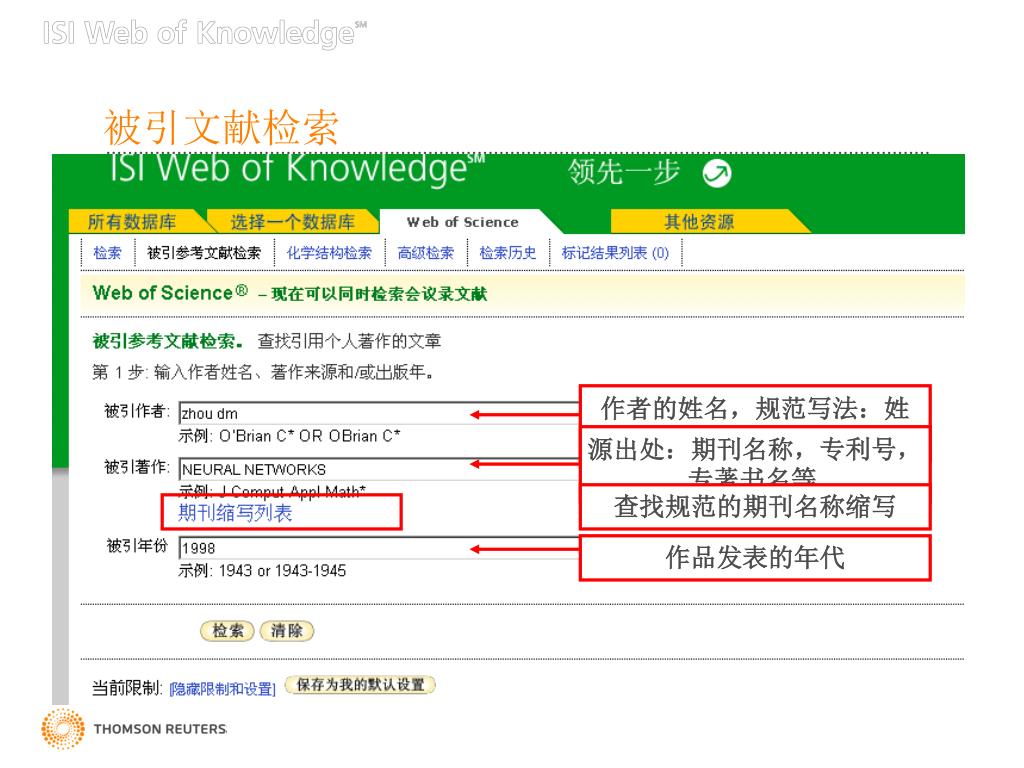
Task: Click the 被引年份 input field
Action: [x=379, y=548]
